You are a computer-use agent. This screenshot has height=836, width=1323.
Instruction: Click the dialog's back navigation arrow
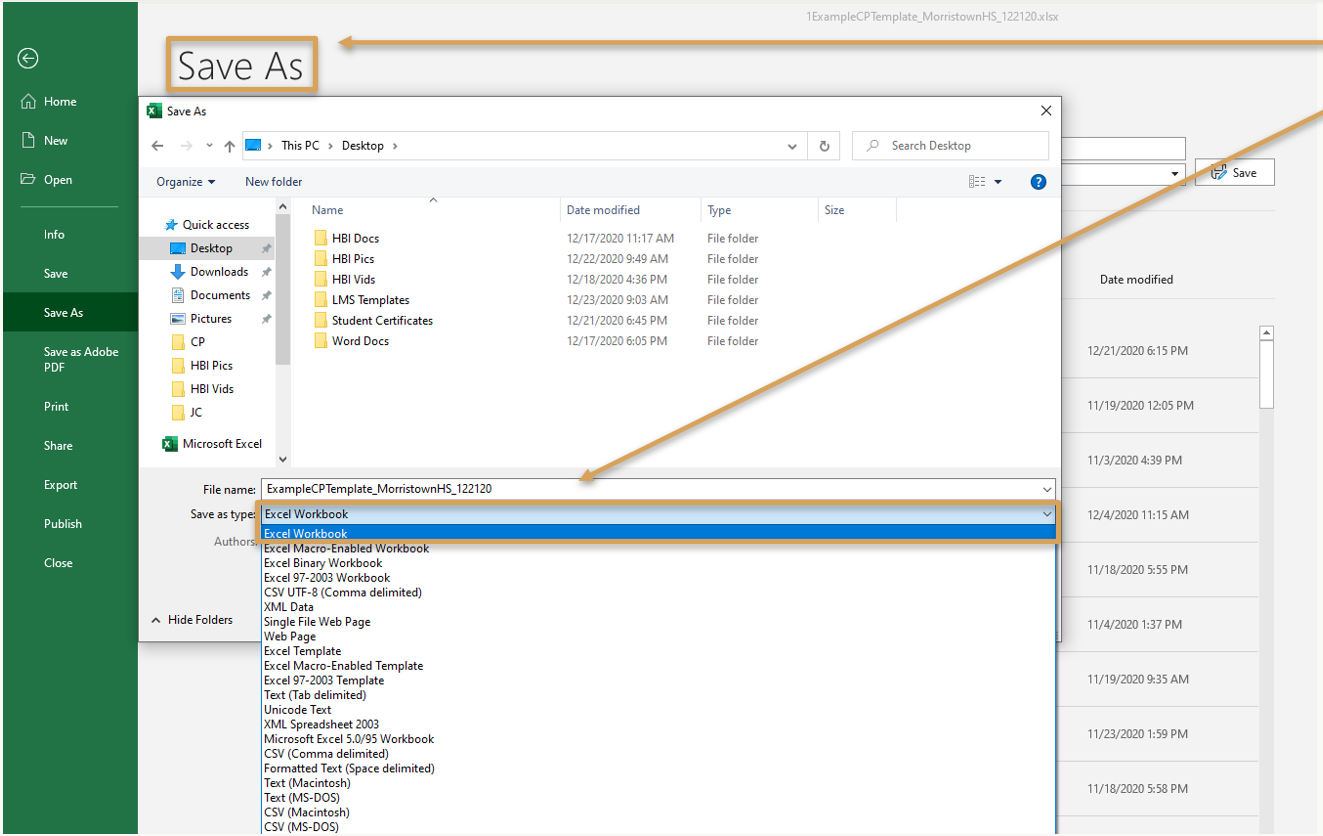point(157,146)
